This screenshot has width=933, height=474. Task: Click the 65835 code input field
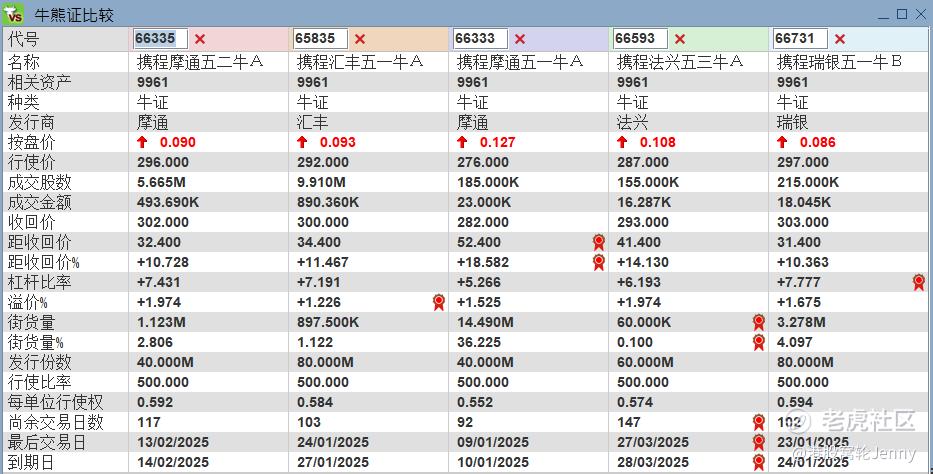[x=320, y=39]
